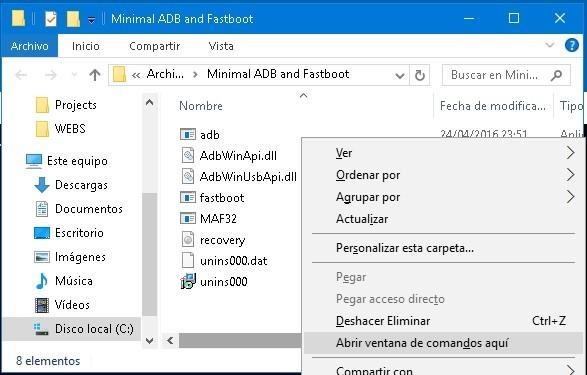Click the Archi... breadcrumb segment
587x375 pixels.
click(x=165, y=74)
